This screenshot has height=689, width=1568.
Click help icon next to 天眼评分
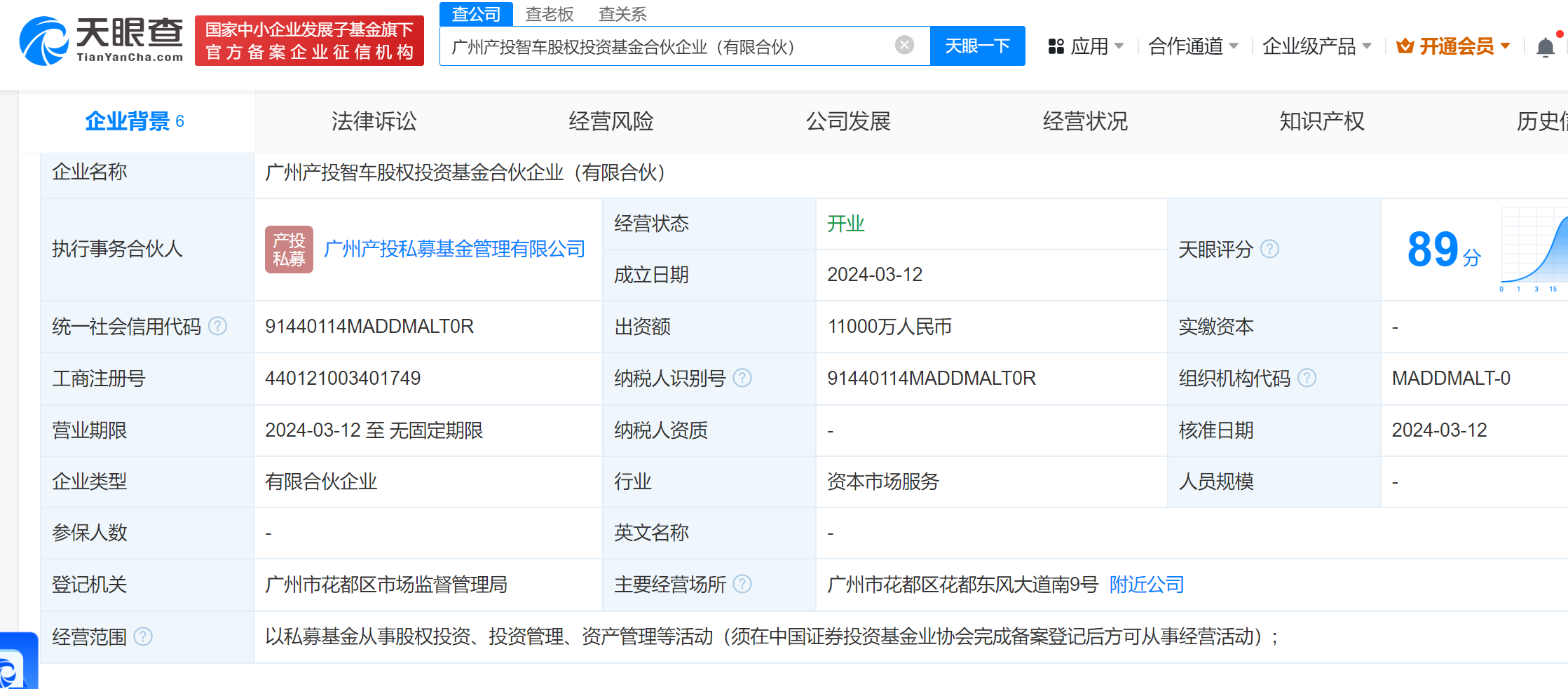pyautogui.click(x=1269, y=249)
